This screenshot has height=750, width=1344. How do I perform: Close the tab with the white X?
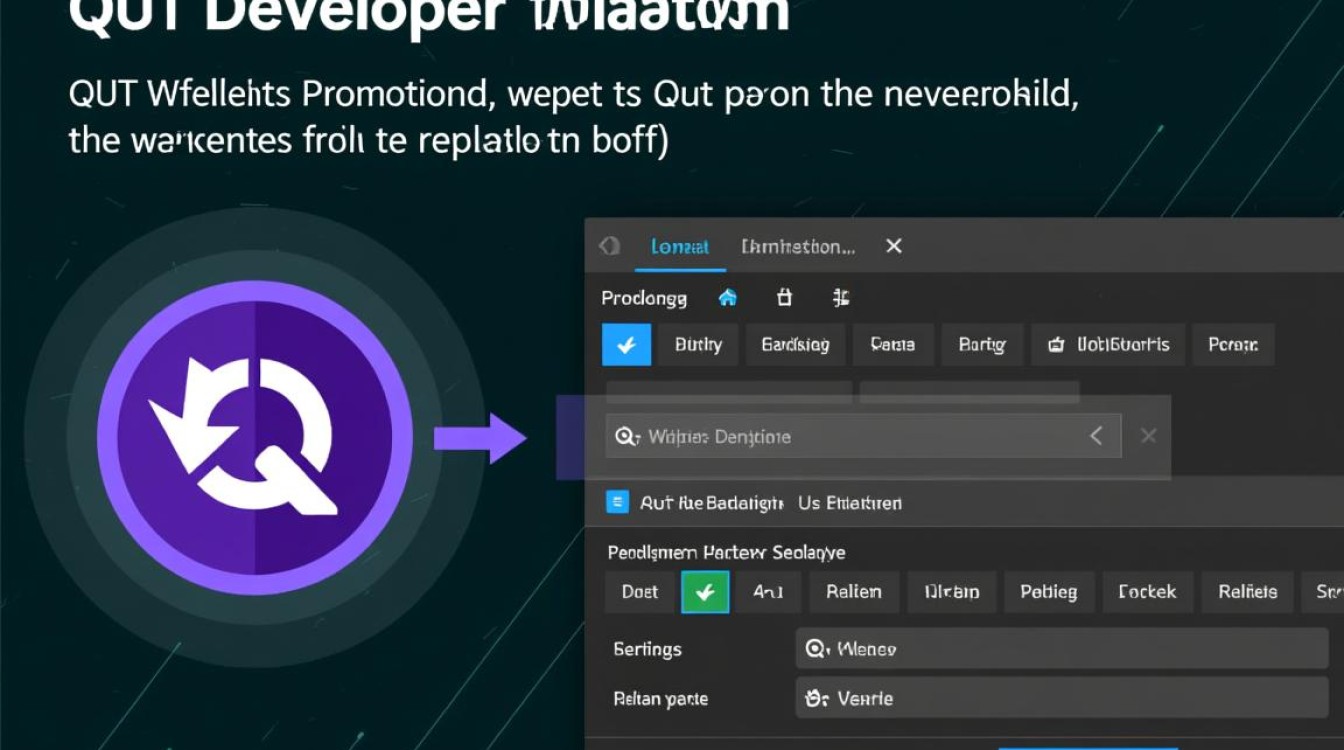894,246
